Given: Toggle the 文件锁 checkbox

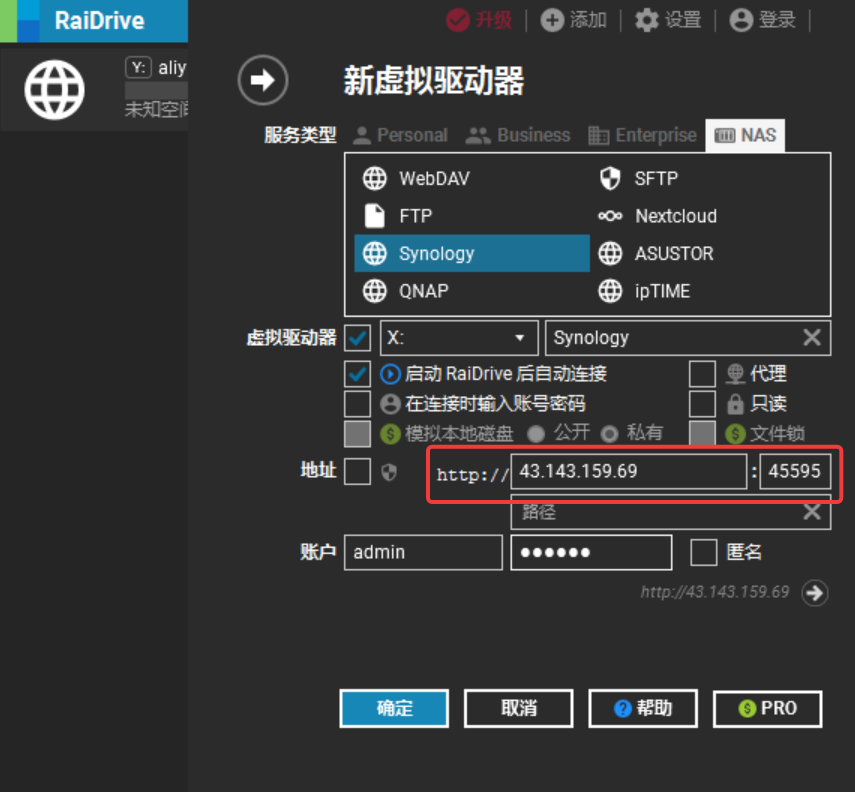Looking at the screenshot, I should pos(702,434).
